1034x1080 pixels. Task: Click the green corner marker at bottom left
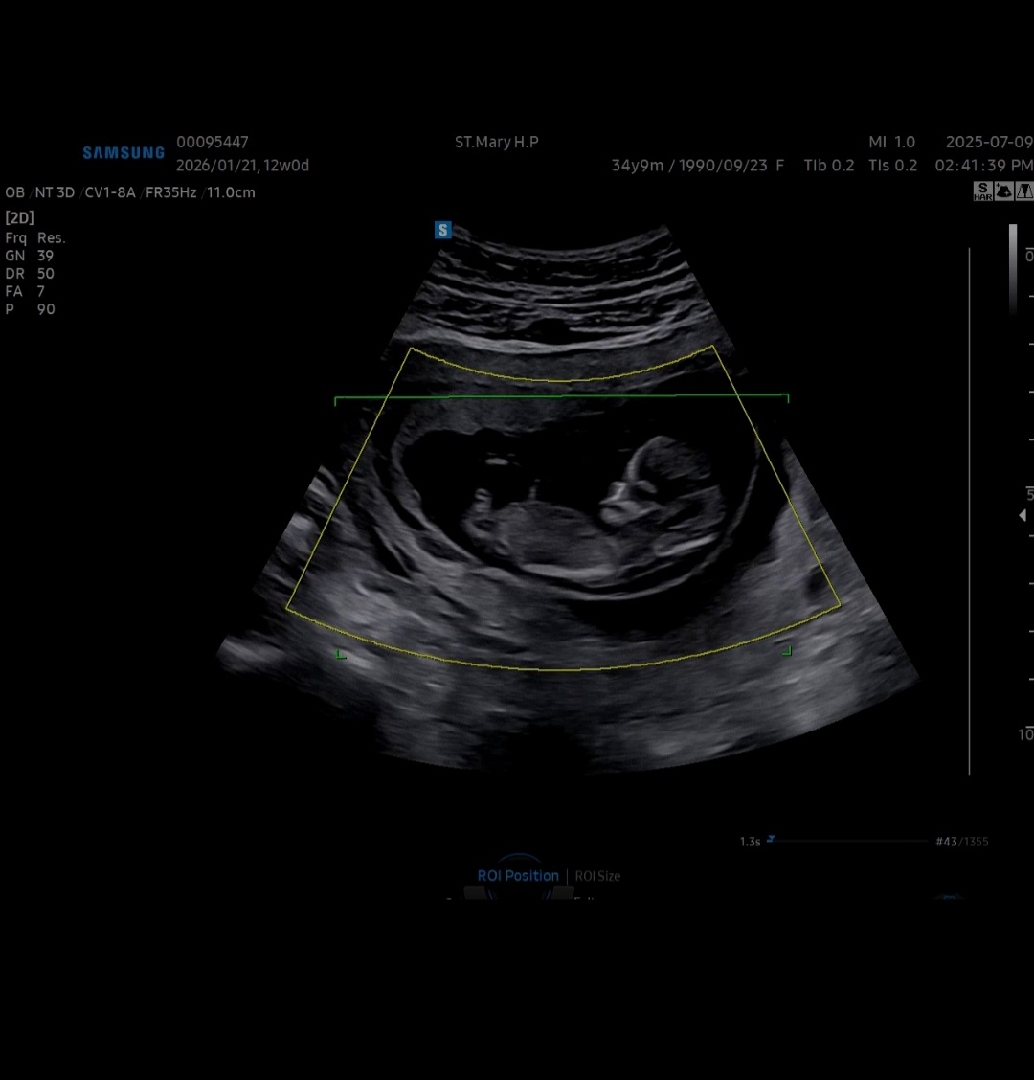coord(341,654)
